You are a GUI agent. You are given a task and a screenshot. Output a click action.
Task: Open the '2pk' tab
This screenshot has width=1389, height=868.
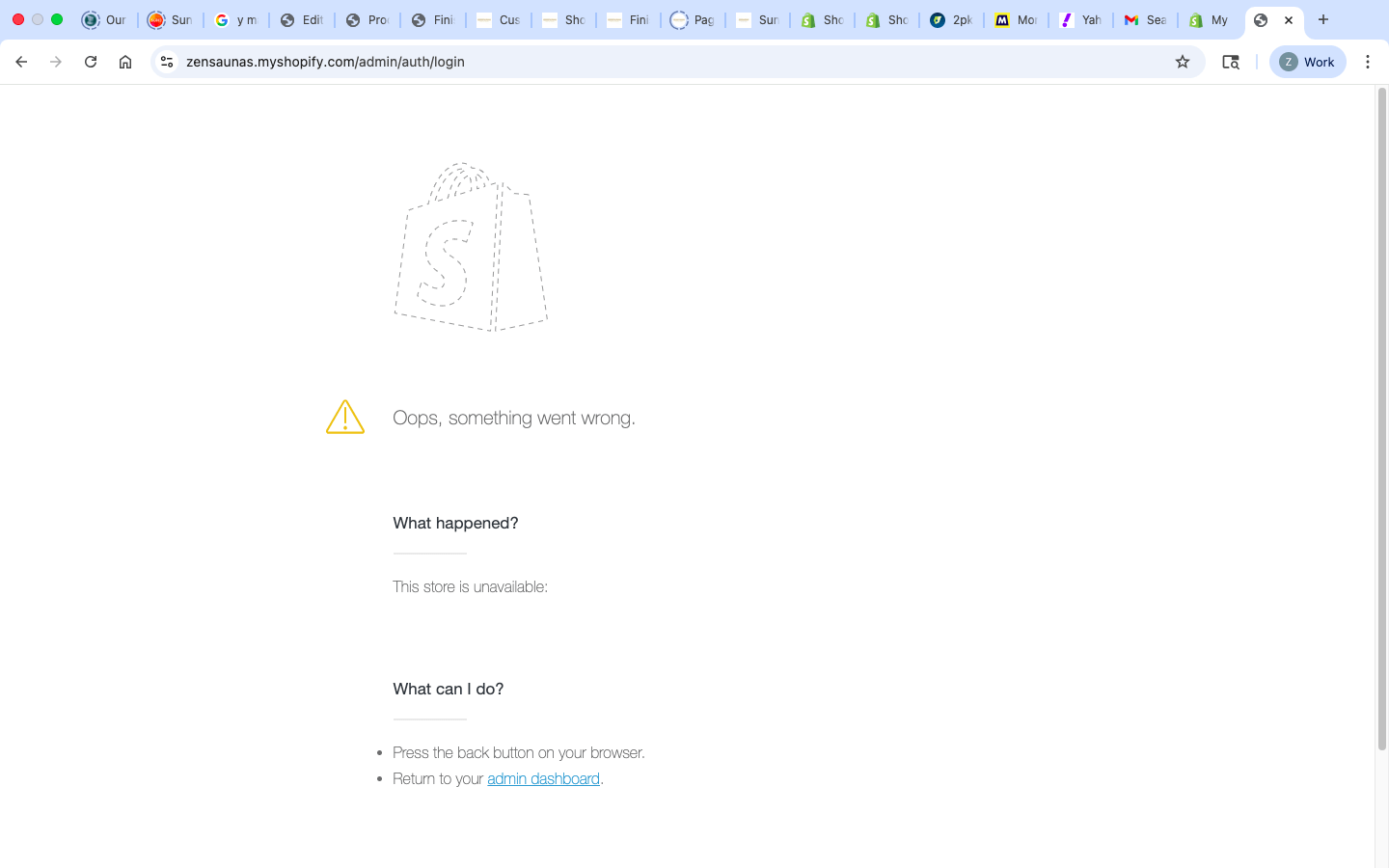tap(951, 20)
